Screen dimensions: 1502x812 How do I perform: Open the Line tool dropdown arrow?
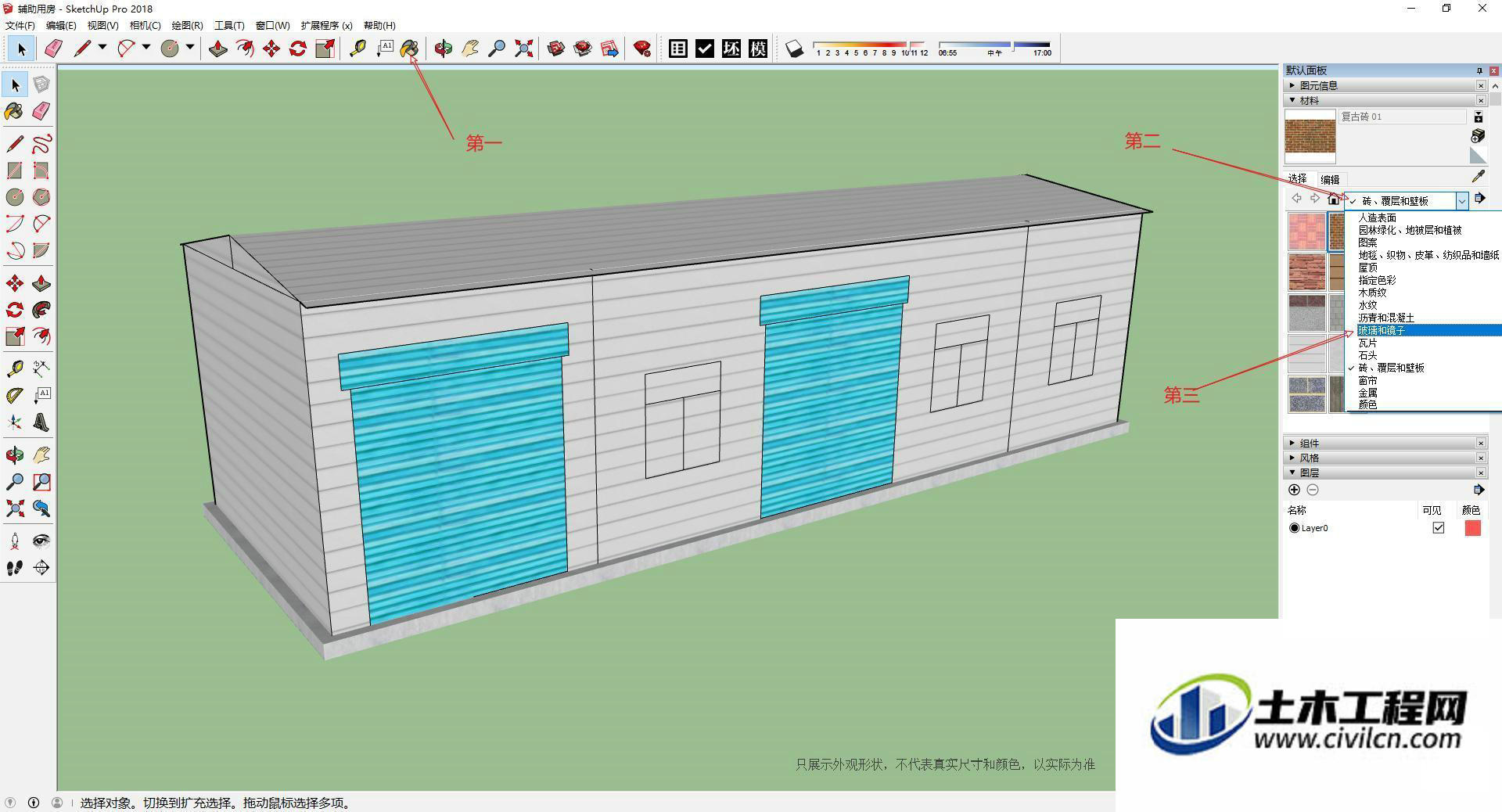(102, 49)
